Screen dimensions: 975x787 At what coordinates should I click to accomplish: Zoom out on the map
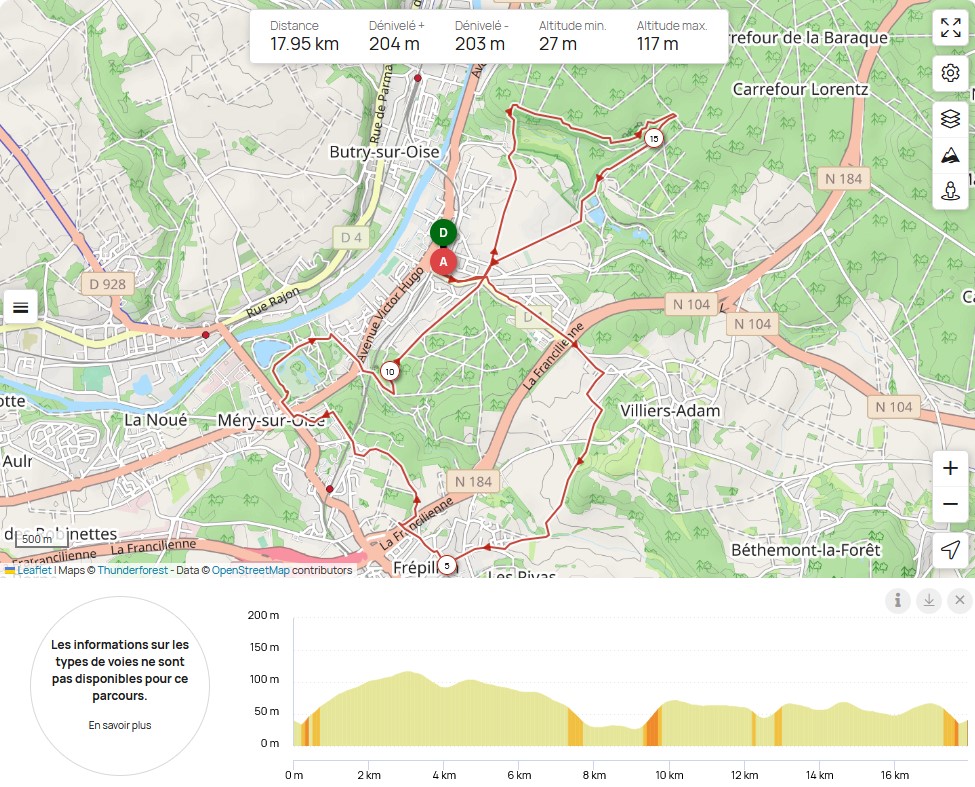[x=950, y=504]
